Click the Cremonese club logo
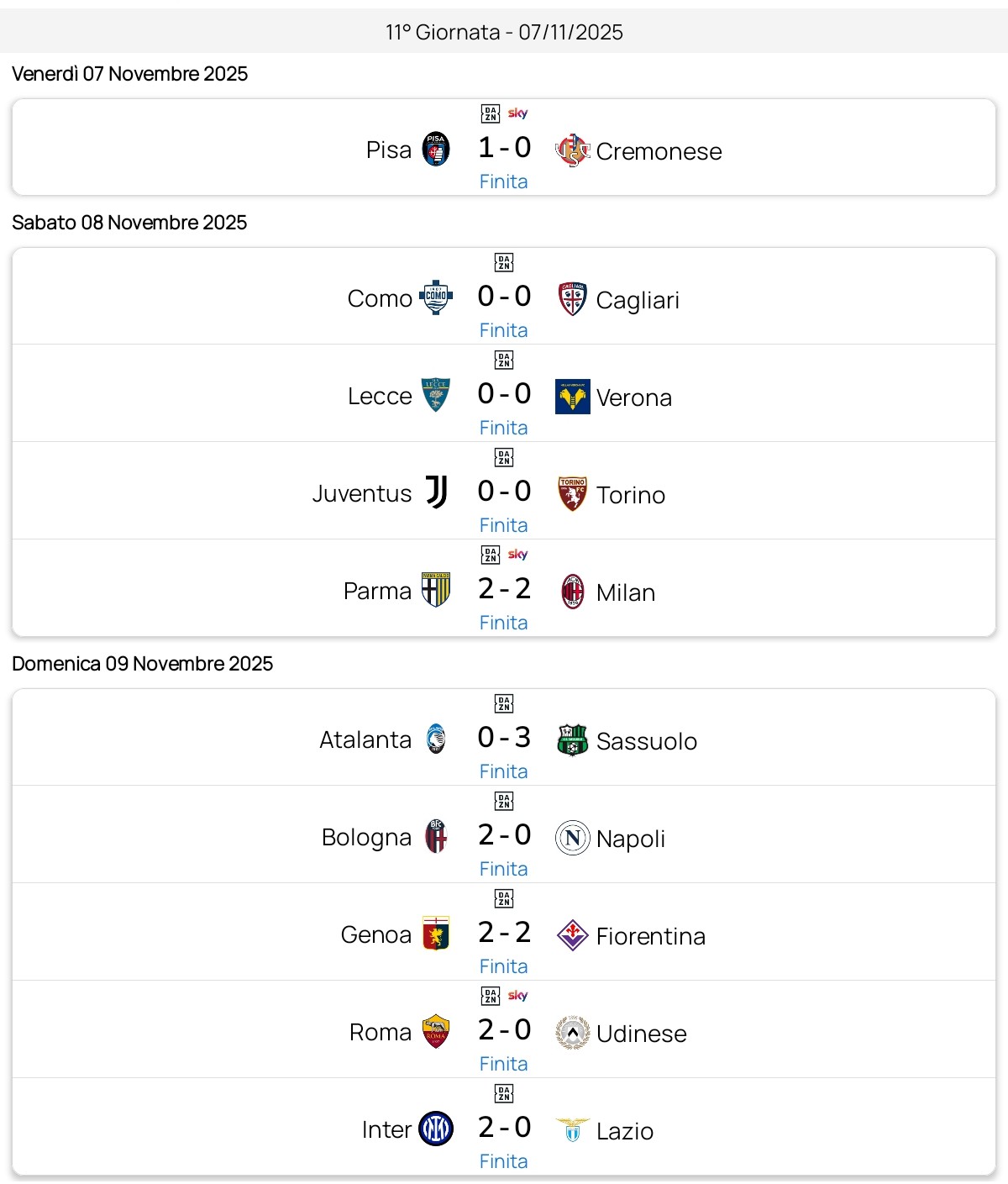The height and width of the screenshot is (1184, 1008). pyautogui.click(x=573, y=150)
